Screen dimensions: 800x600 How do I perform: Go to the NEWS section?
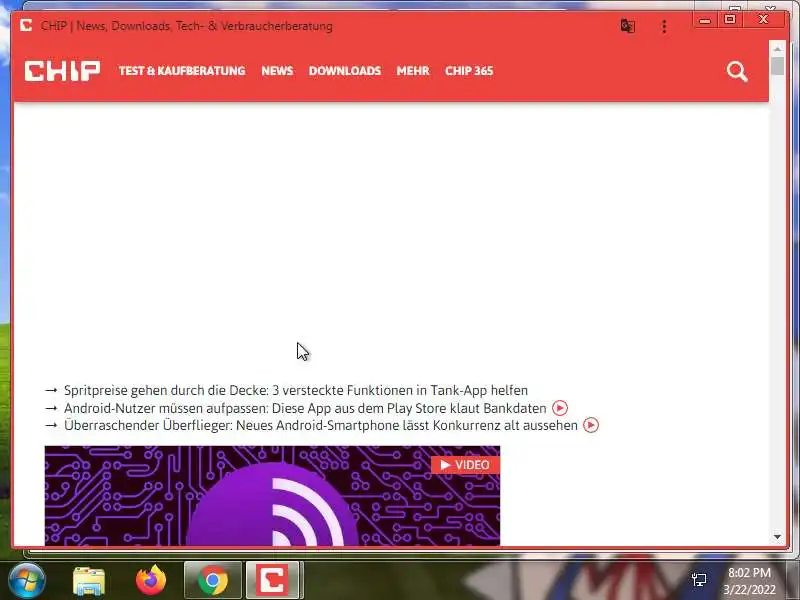pyautogui.click(x=277, y=71)
